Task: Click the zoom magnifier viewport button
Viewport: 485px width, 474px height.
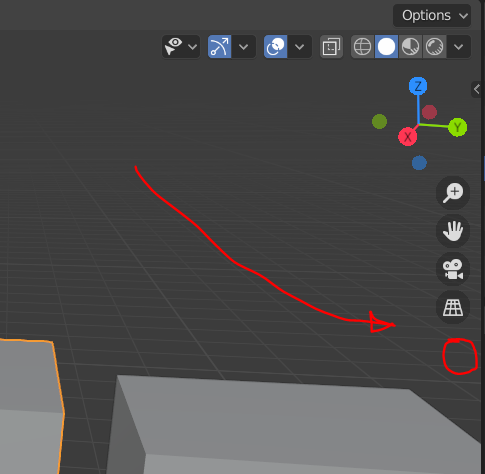Action: (453, 193)
